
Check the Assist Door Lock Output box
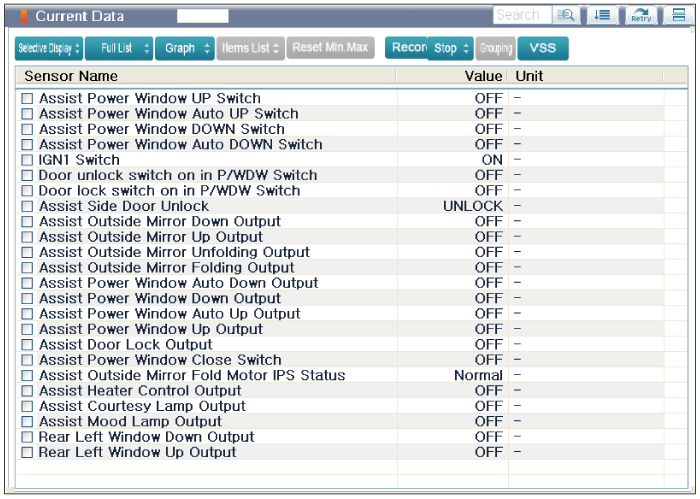(28, 345)
